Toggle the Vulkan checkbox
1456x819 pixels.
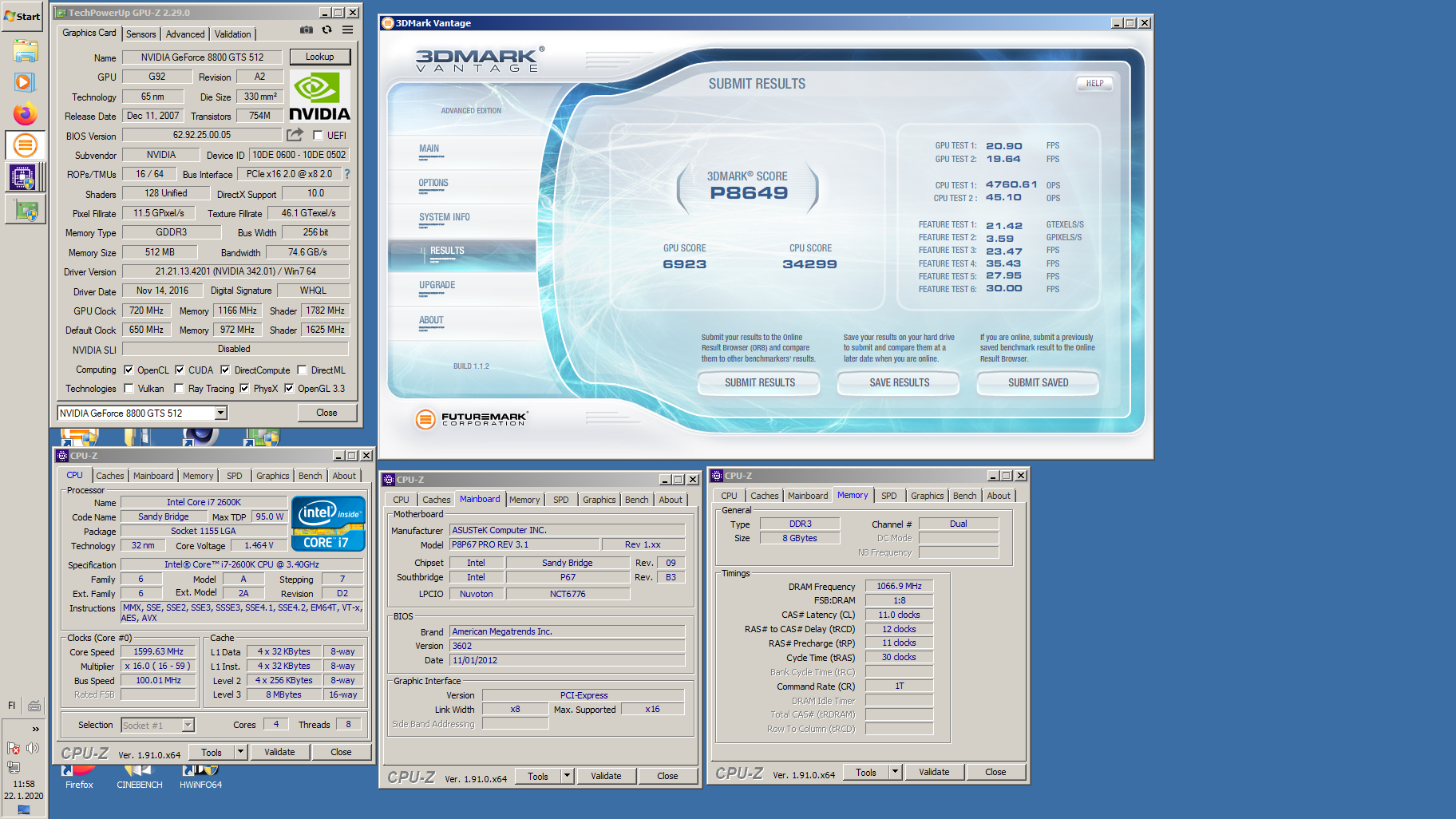129,388
